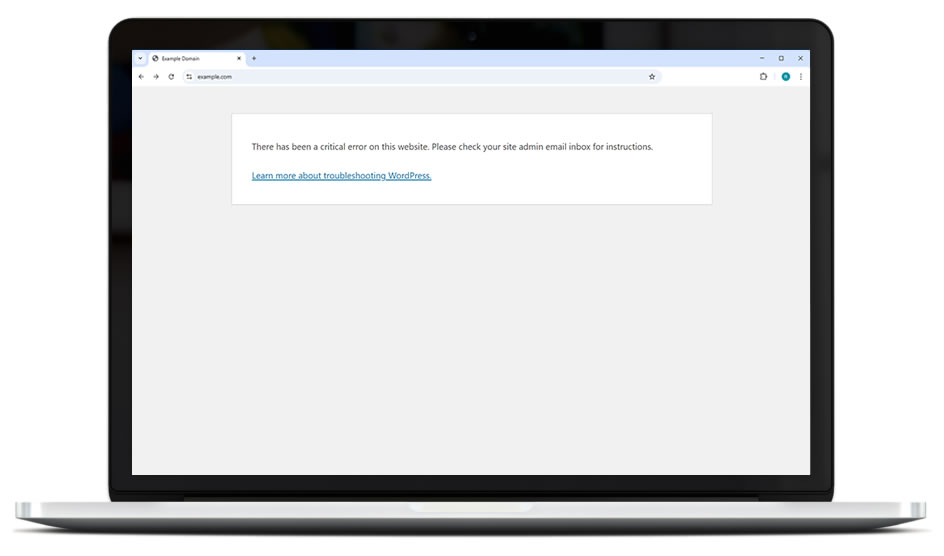Click the forward navigation arrow
The height and width of the screenshot is (556, 944).
coord(156,76)
